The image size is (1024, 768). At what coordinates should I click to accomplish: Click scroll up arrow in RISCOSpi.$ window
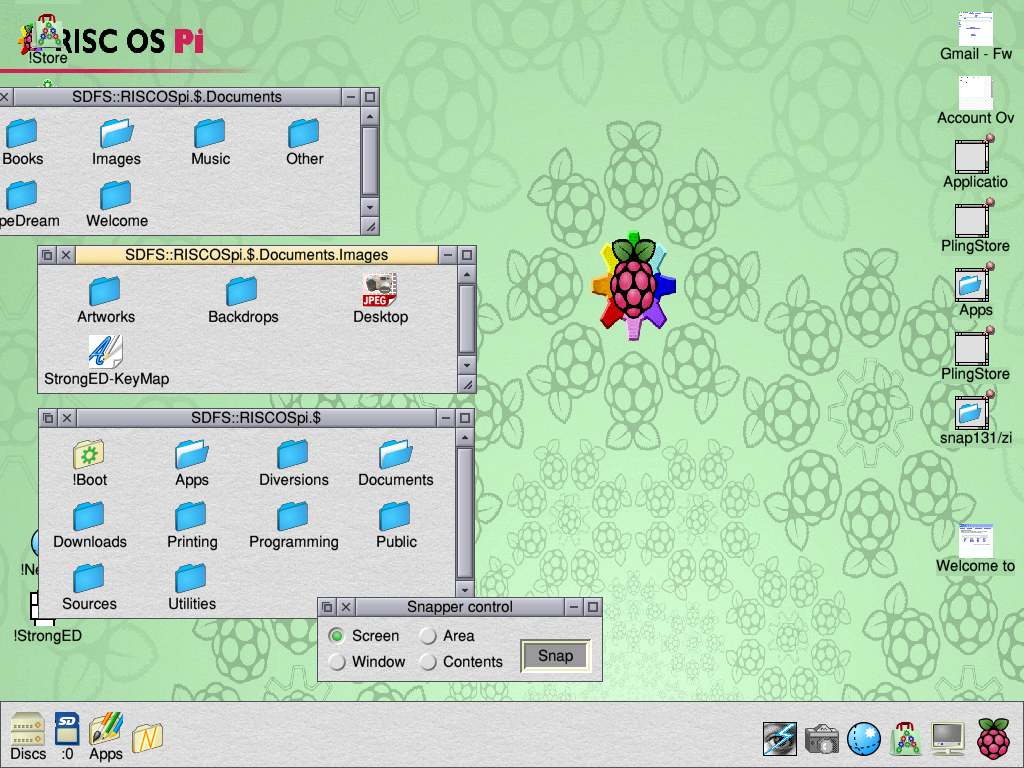[x=465, y=437]
